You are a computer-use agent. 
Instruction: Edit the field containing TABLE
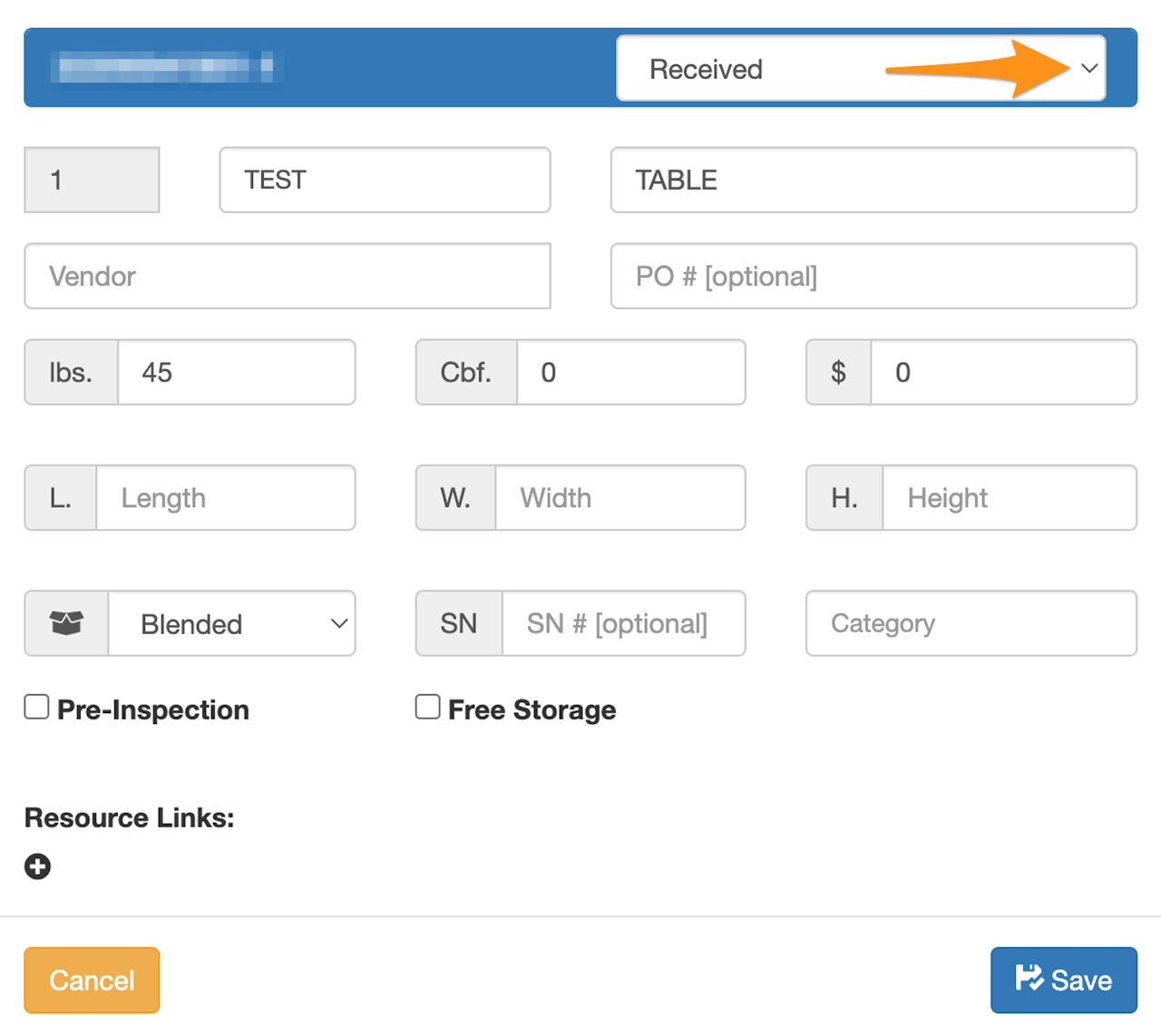click(873, 180)
